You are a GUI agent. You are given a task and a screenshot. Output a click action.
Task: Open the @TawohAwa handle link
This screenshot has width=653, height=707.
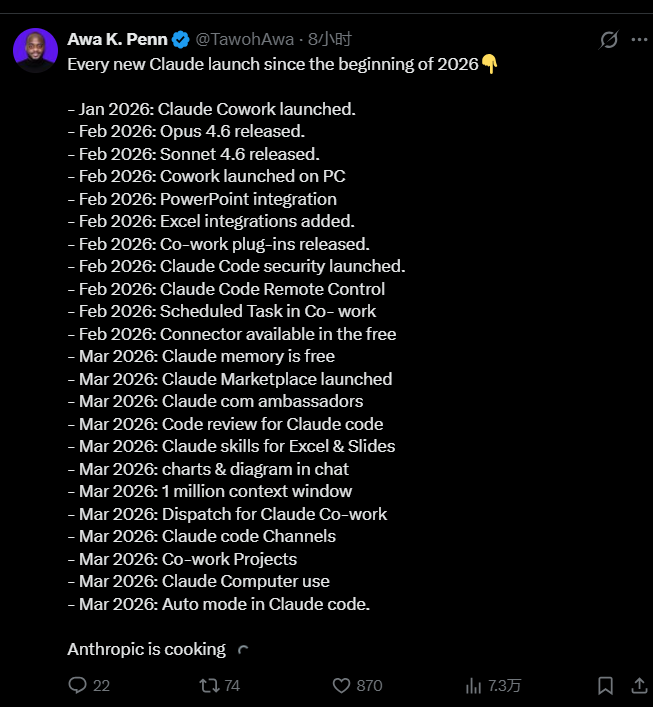[x=245, y=39]
